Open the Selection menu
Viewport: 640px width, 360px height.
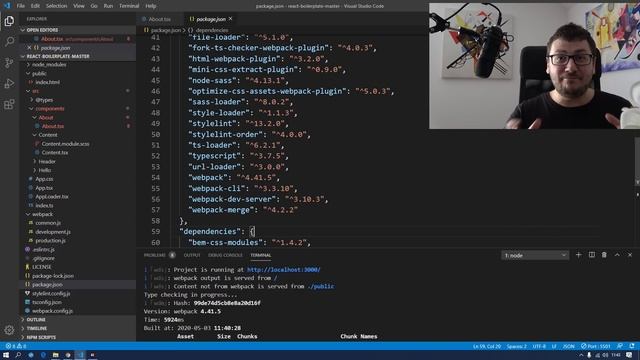point(56,6)
